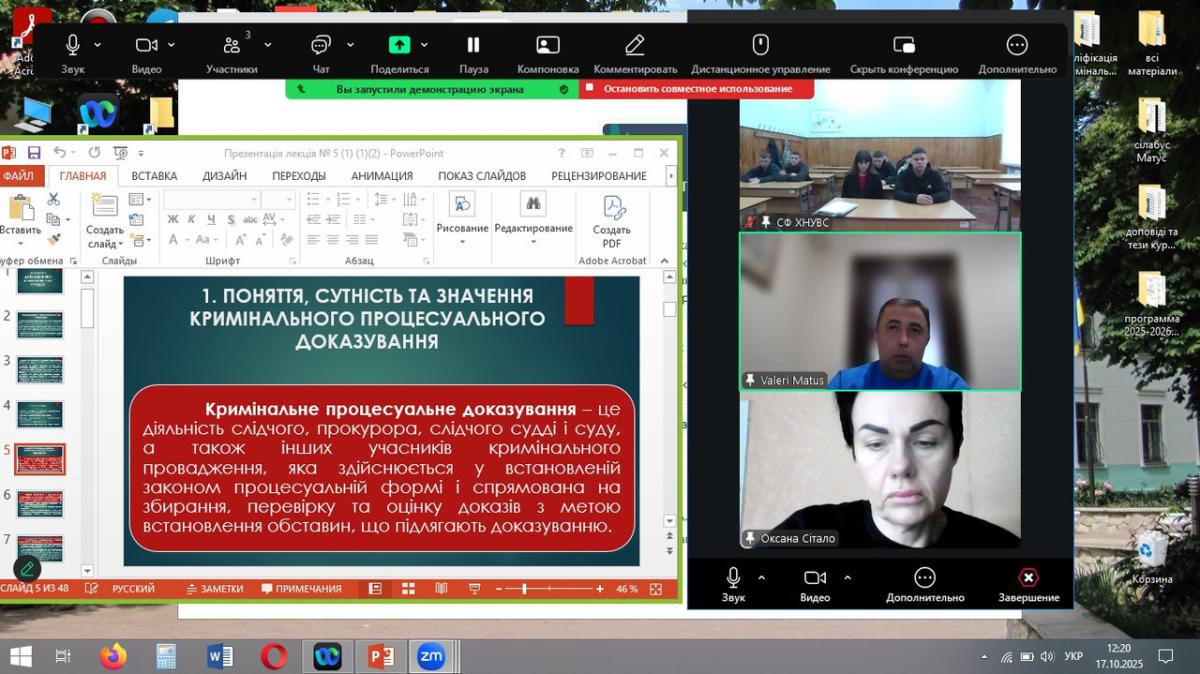The image size is (1200, 674).
Task: Switch to Slide Sorter view icon
Action: [x=408, y=589]
